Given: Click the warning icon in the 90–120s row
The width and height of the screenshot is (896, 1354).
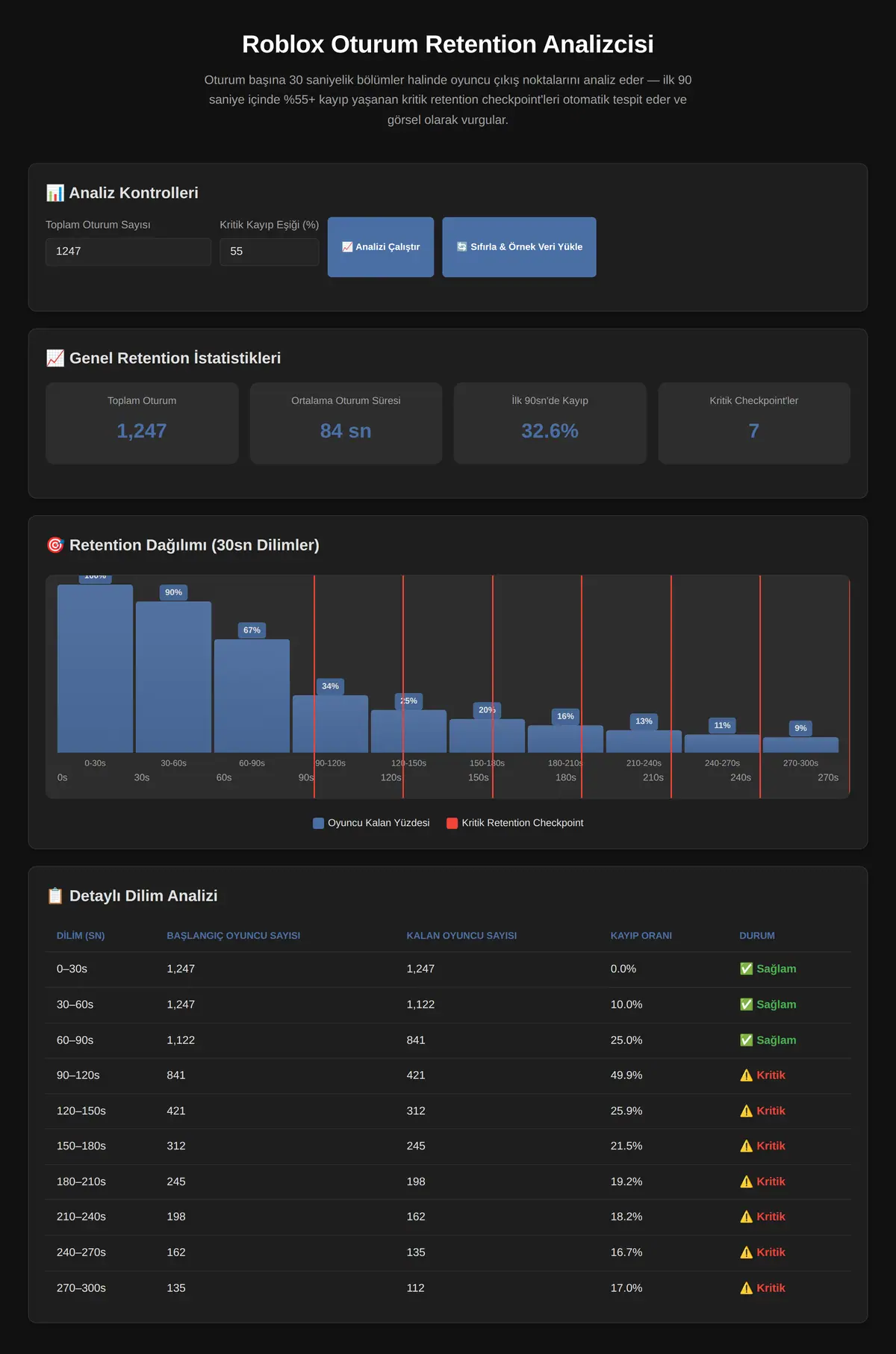Looking at the screenshot, I should [x=746, y=1075].
